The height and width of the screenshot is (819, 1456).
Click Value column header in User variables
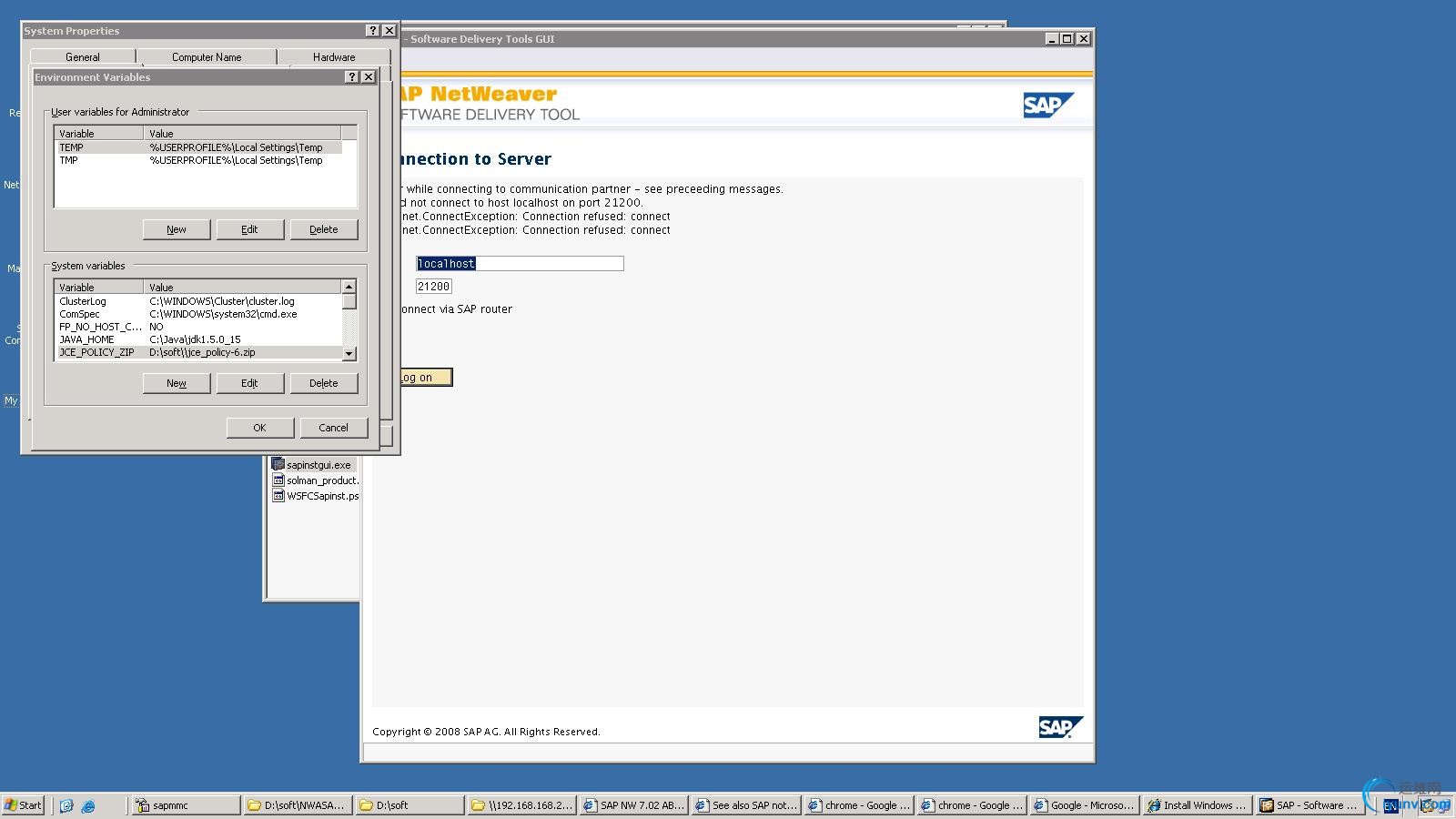click(x=243, y=133)
